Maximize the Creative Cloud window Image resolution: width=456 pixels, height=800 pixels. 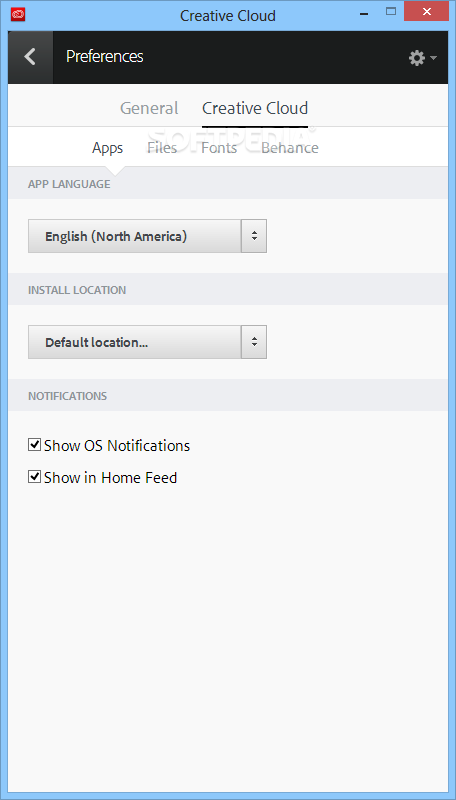391,11
